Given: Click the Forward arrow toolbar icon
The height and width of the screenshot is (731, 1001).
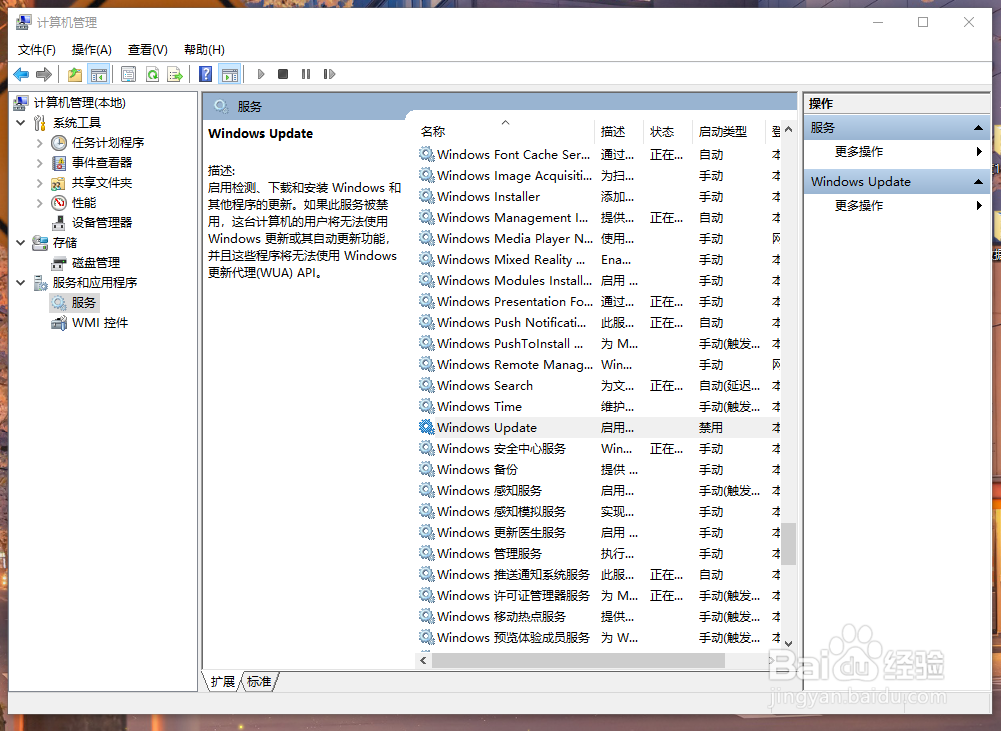Looking at the screenshot, I should tap(43, 75).
